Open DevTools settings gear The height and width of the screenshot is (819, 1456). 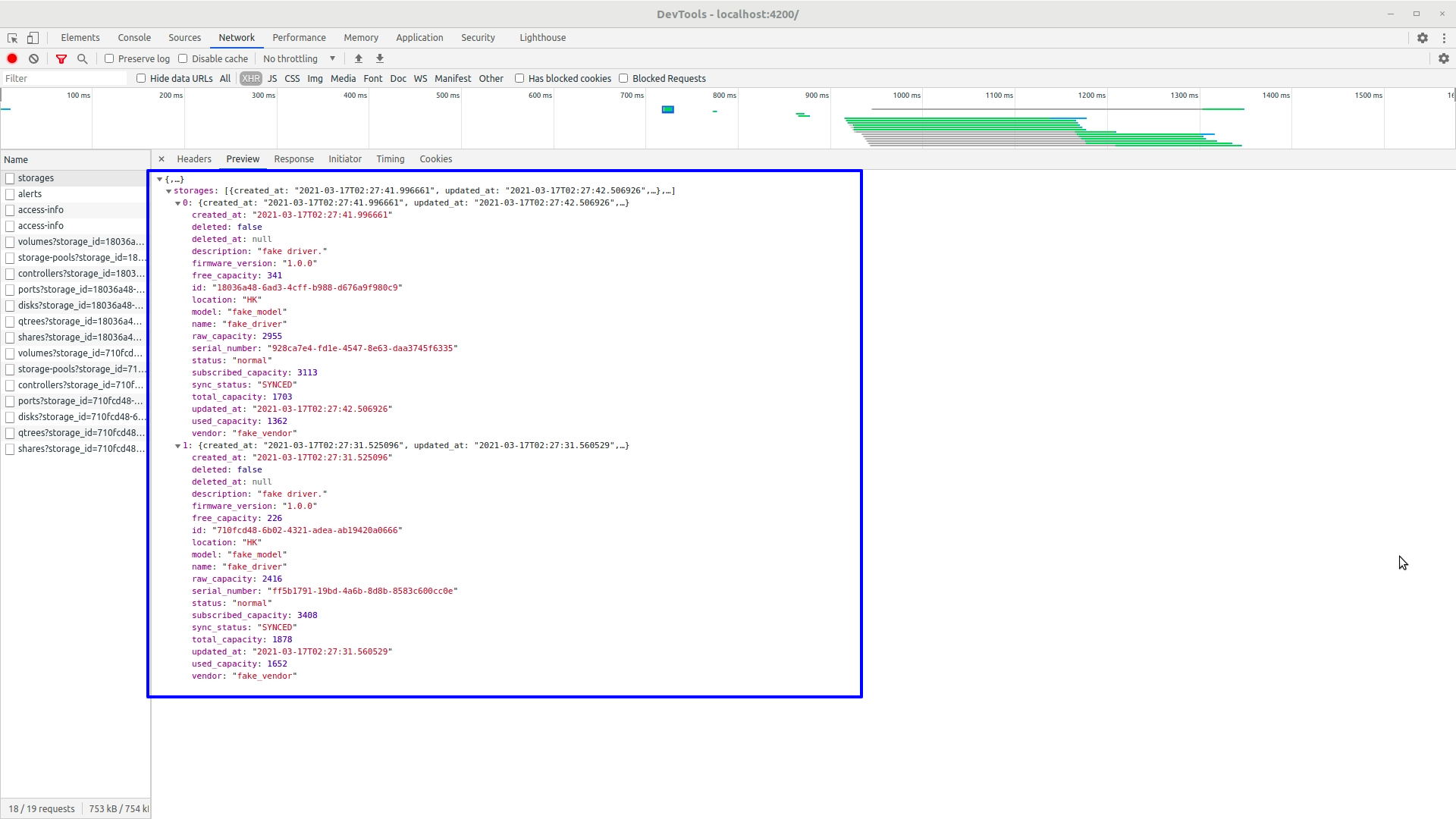click(1423, 37)
